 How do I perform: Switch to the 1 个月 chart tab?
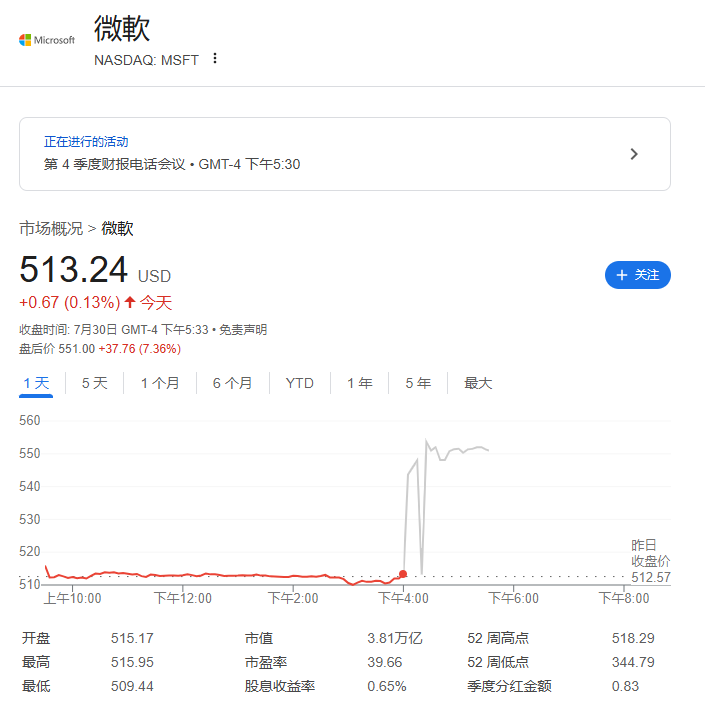click(x=160, y=383)
